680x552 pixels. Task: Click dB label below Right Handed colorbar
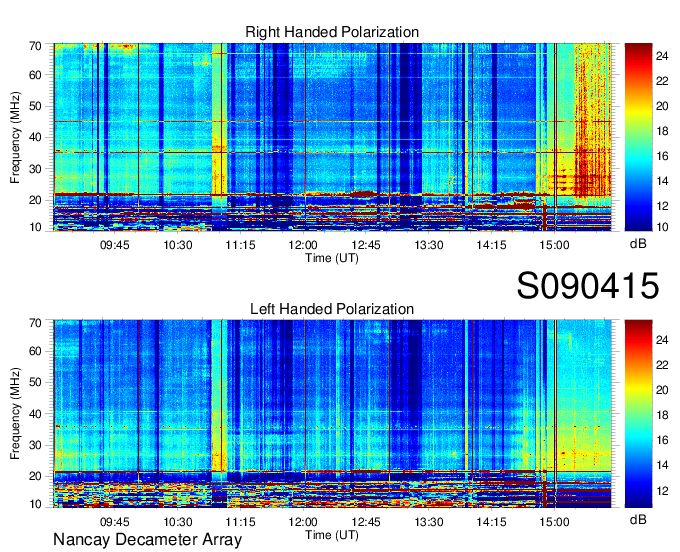tap(638, 244)
